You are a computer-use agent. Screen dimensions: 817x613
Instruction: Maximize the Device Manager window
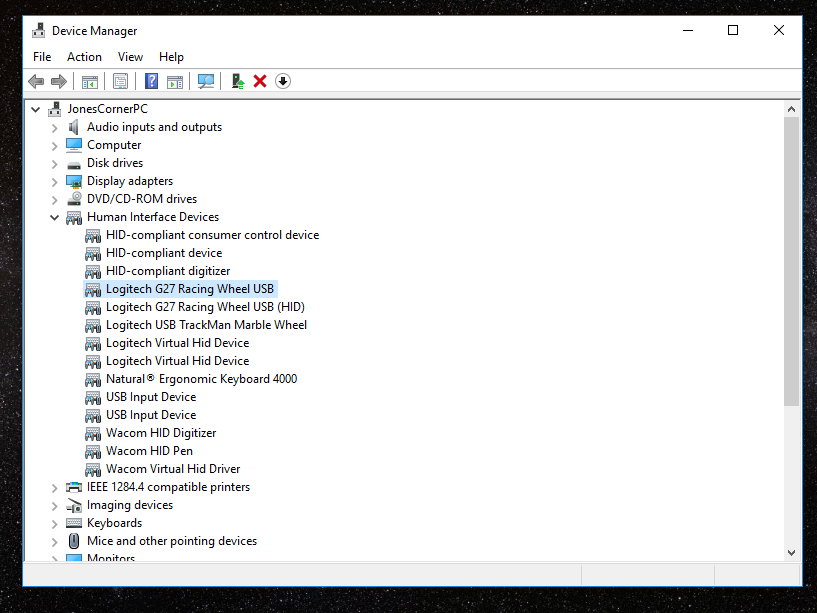(733, 30)
